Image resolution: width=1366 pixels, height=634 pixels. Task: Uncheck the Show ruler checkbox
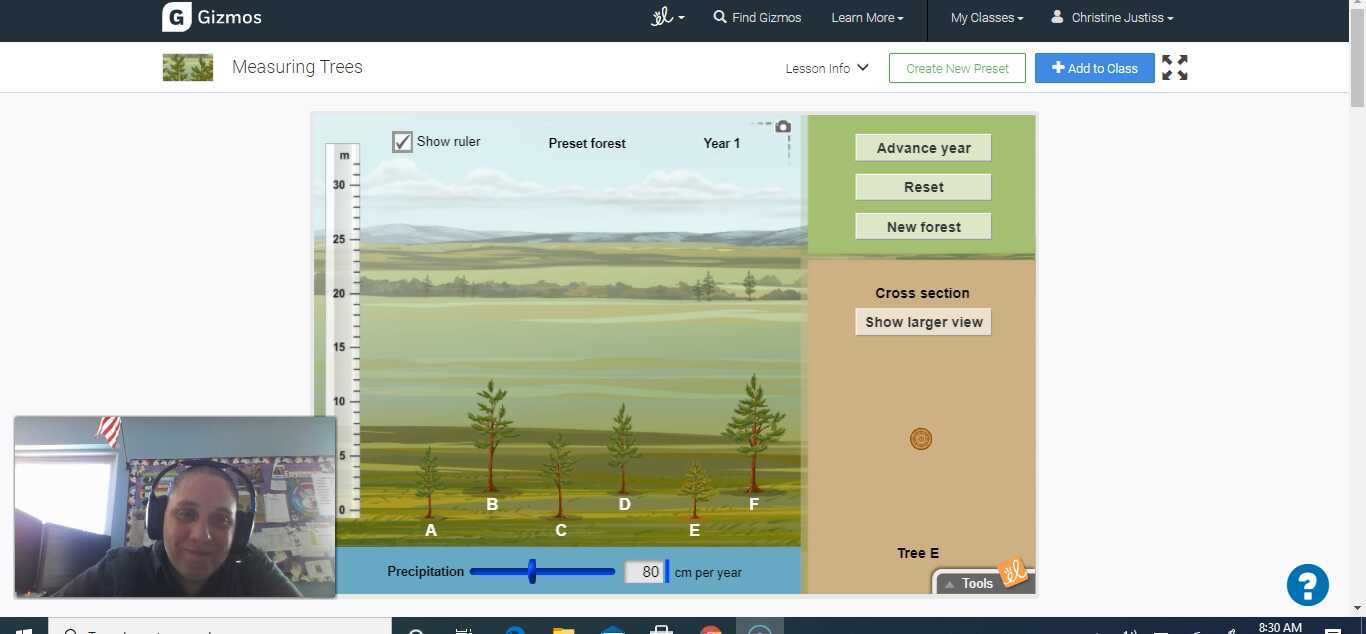[x=402, y=142]
